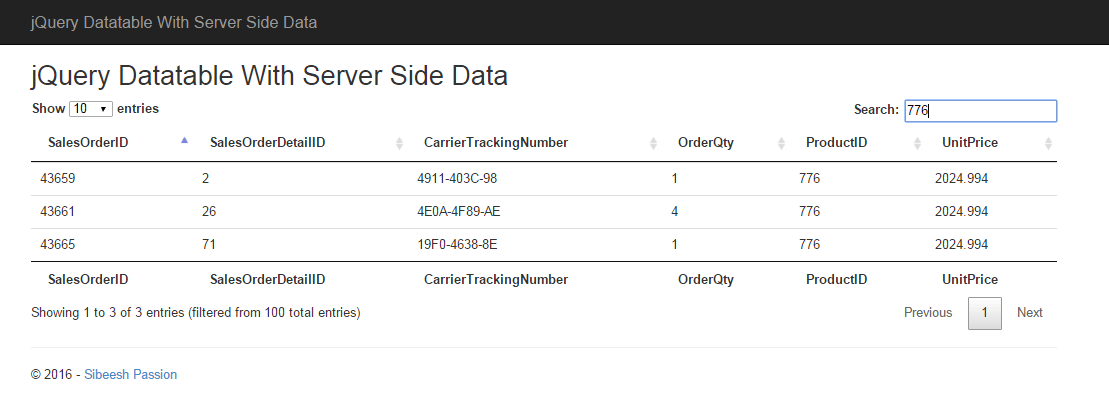
Task: Click OrderQty column sort arrows
Action: point(781,144)
